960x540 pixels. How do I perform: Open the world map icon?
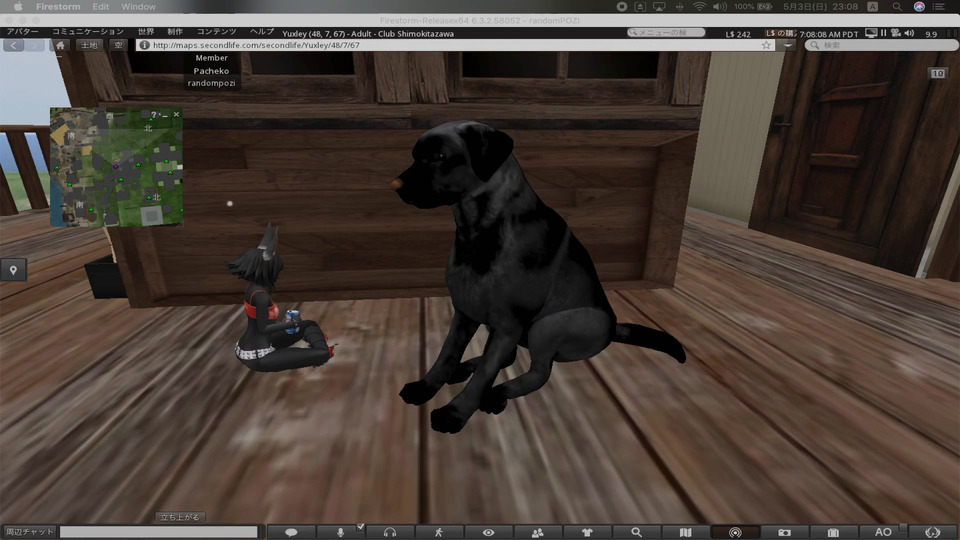coord(686,532)
